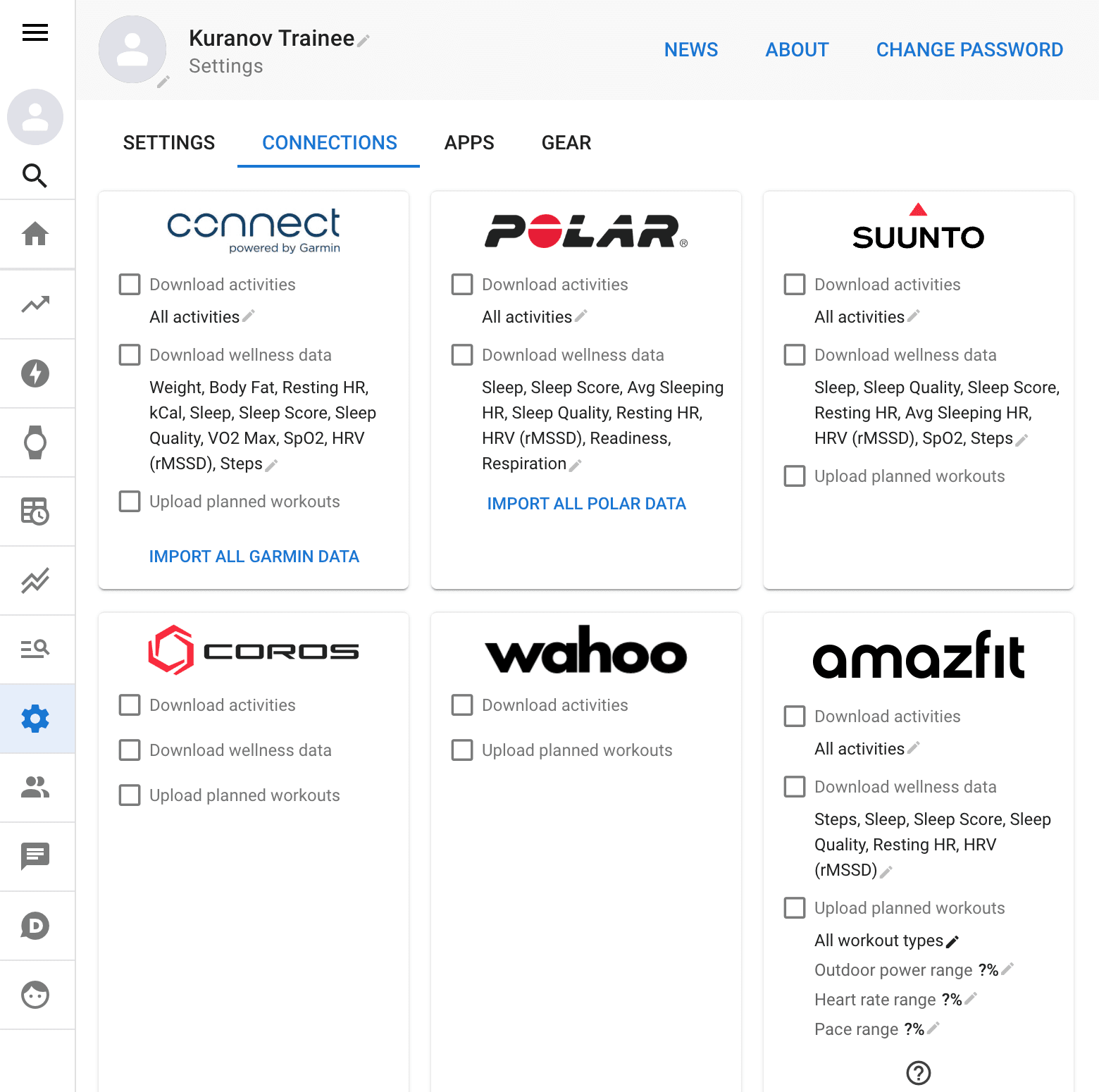Click the help question mark icon

point(918,1073)
